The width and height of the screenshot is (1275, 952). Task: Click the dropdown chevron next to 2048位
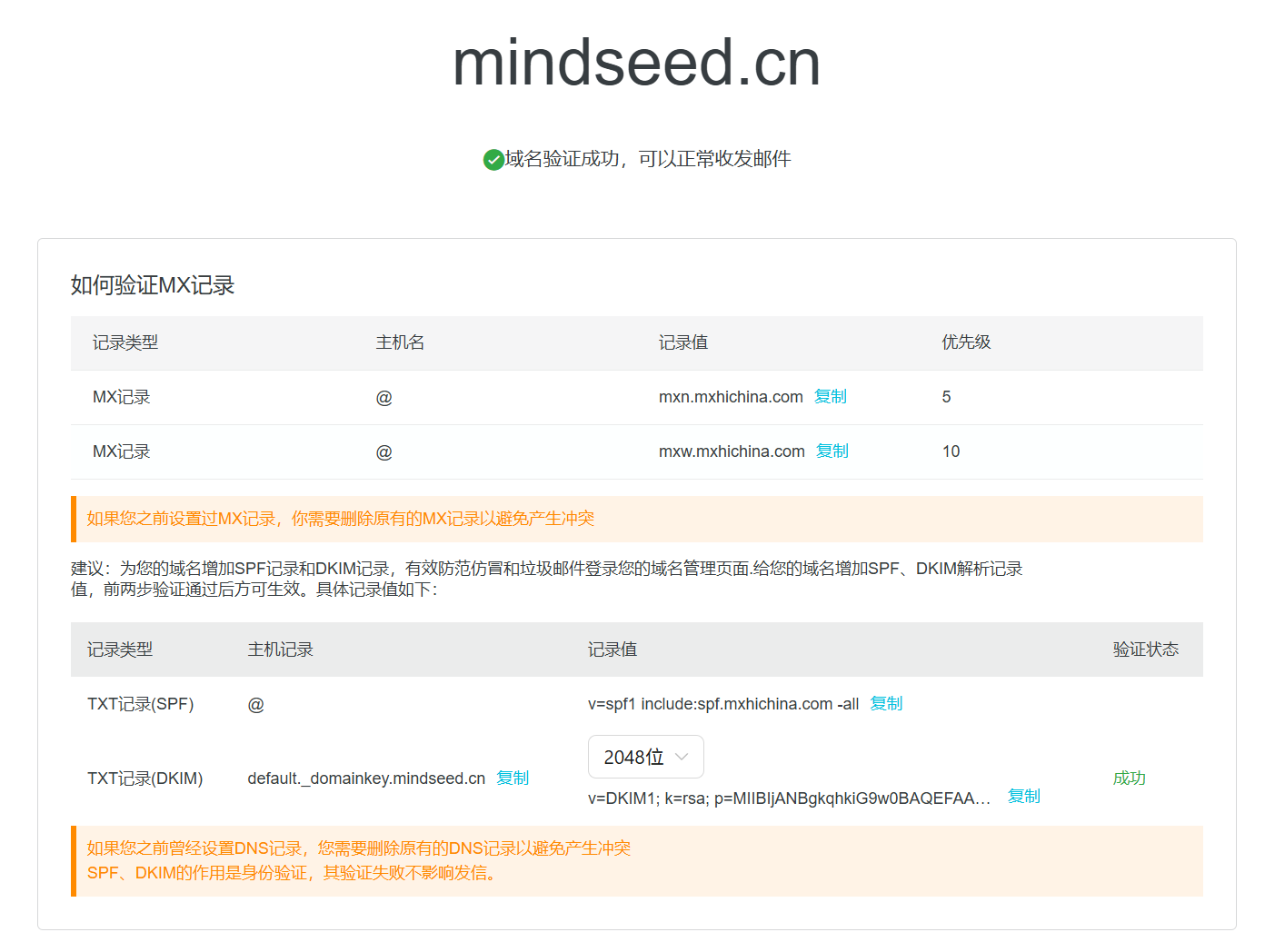coord(682,757)
